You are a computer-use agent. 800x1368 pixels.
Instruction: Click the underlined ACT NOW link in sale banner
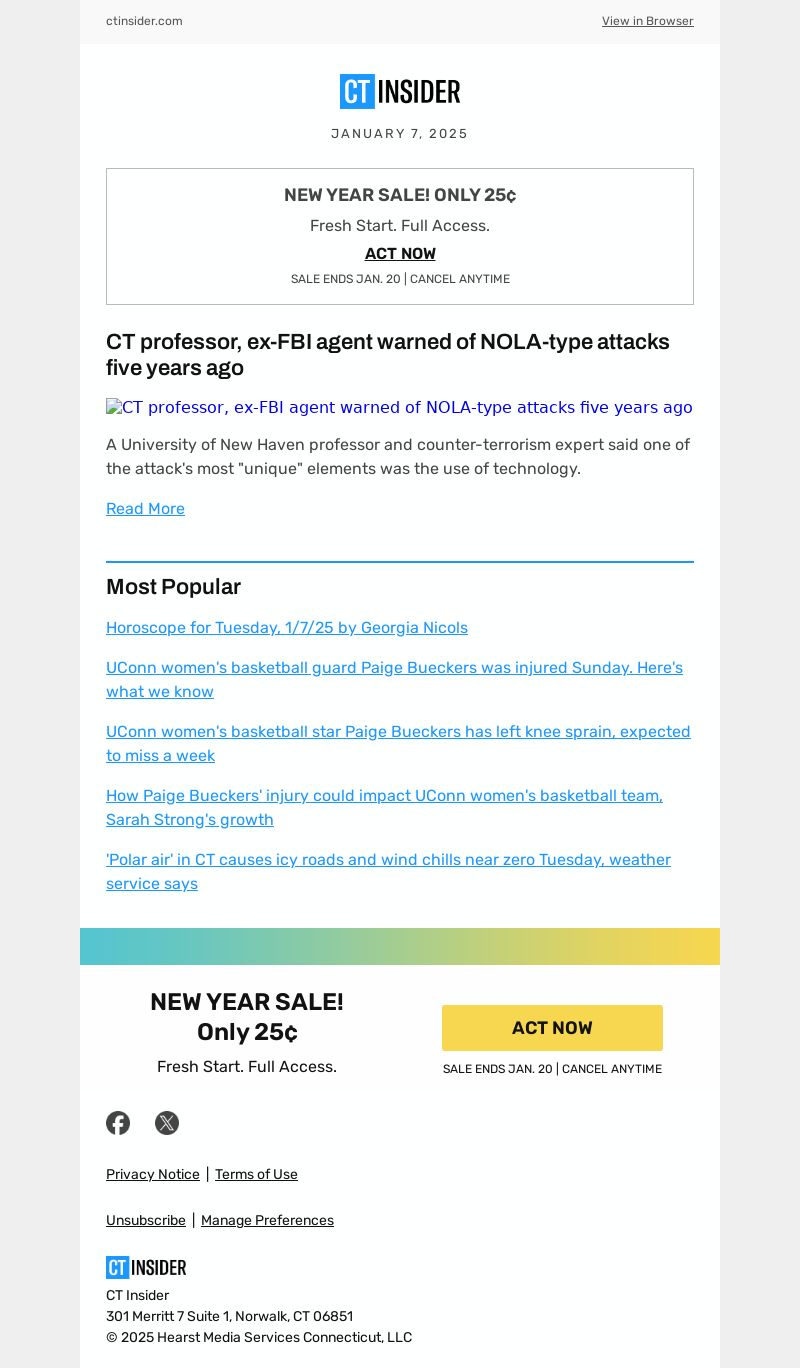400,254
